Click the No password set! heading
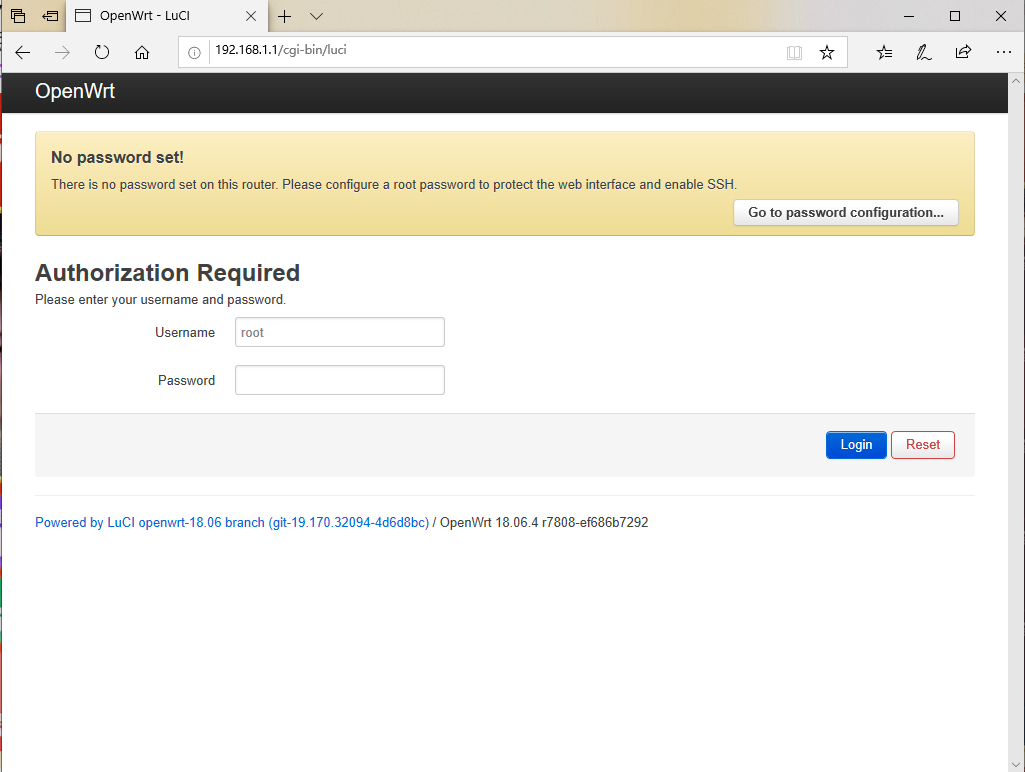Viewport: 1025px width, 772px height. (x=118, y=158)
